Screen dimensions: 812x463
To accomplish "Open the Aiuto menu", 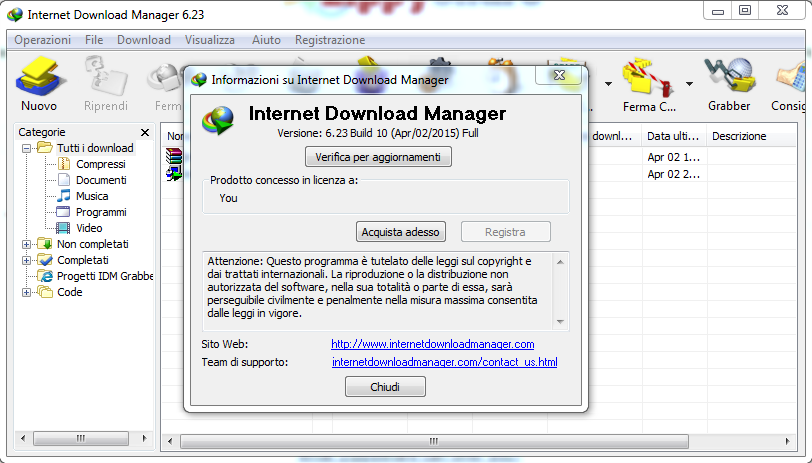I will click(x=266, y=40).
